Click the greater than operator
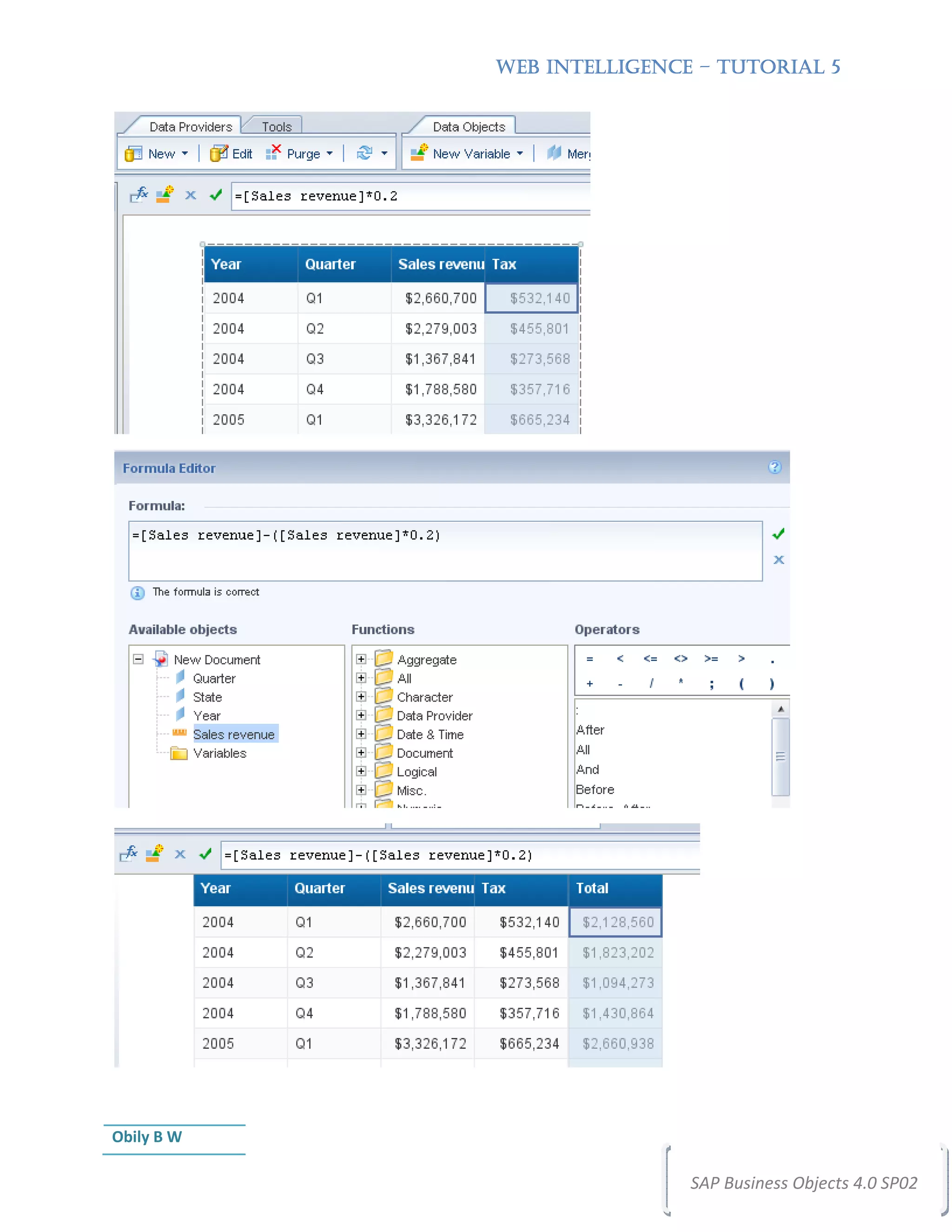Viewport: 952px width, 1232px height. tap(741, 658)
